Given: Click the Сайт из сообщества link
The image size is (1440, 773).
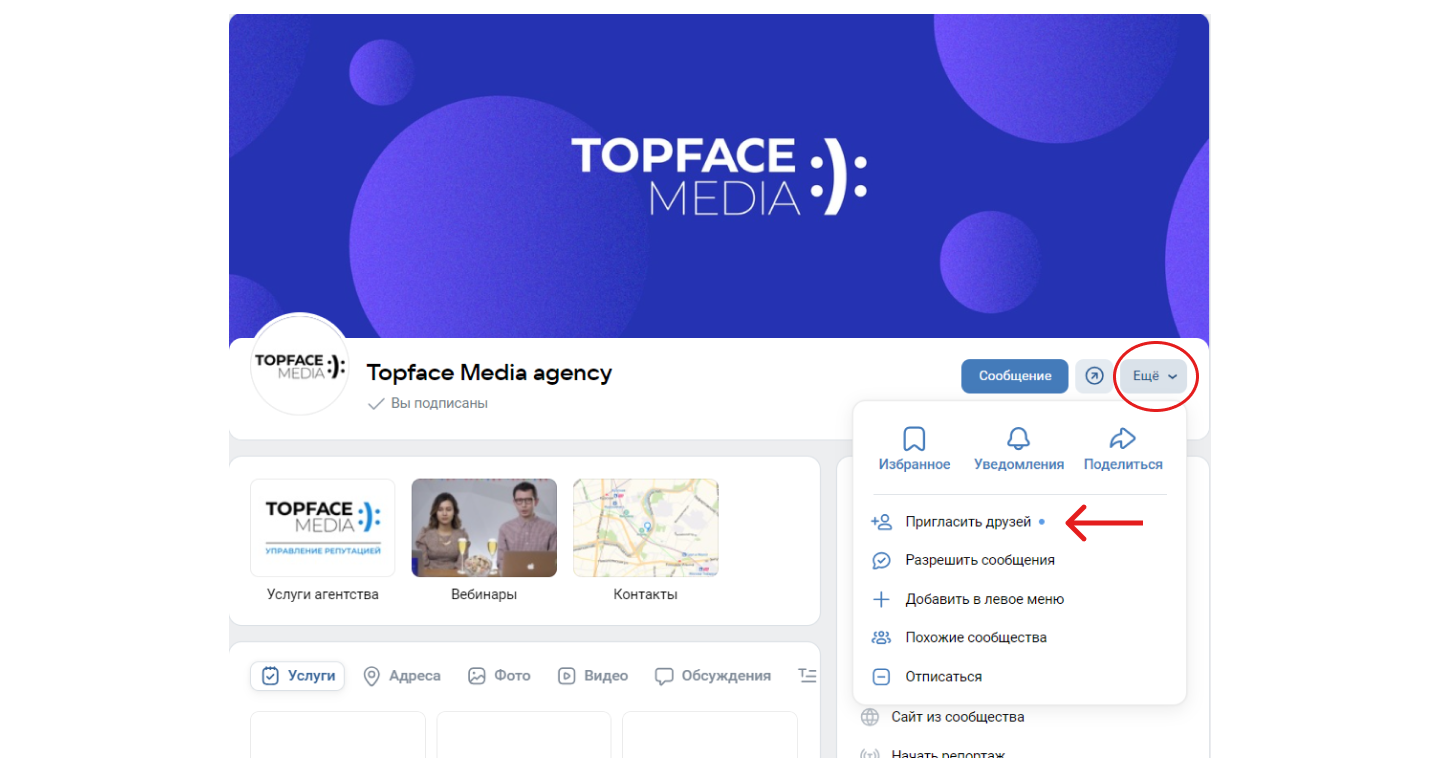Looking at the screenshot, I should coord(958,717).
